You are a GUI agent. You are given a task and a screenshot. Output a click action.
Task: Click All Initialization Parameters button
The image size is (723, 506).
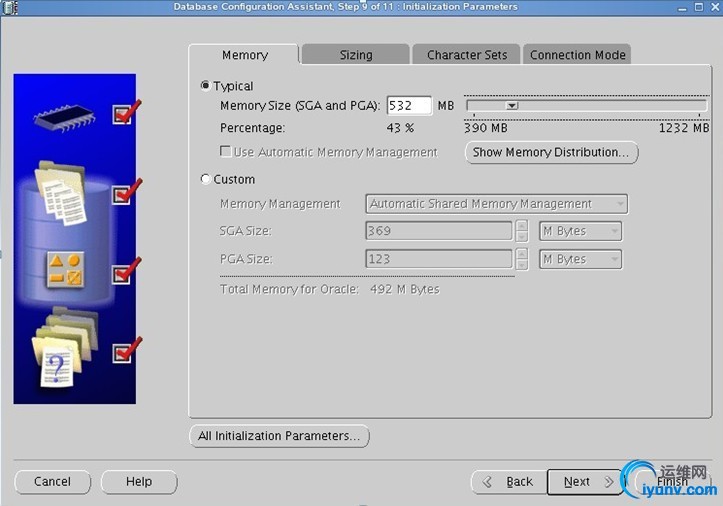(279, 436)
